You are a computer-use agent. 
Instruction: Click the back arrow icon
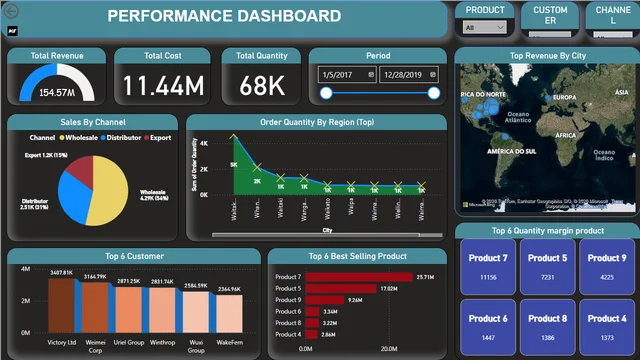tap(11, 11)
